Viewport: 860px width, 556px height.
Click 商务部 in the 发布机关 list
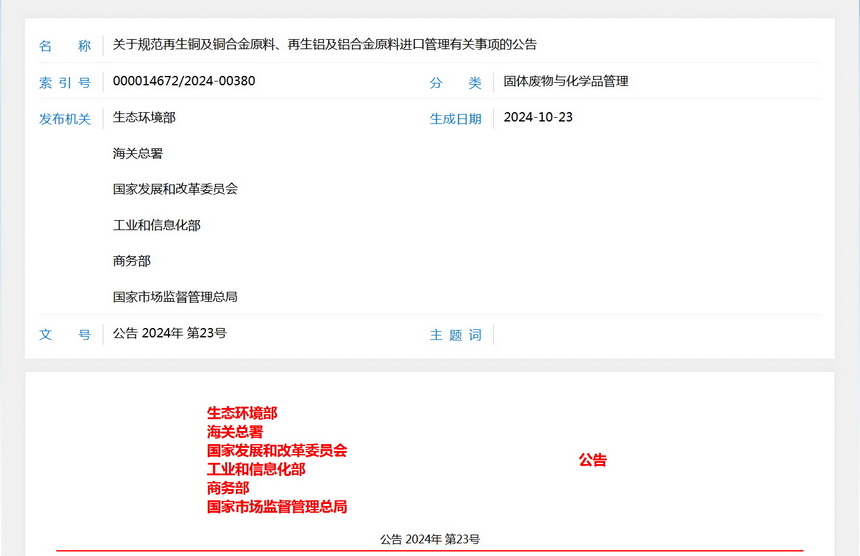132,261
